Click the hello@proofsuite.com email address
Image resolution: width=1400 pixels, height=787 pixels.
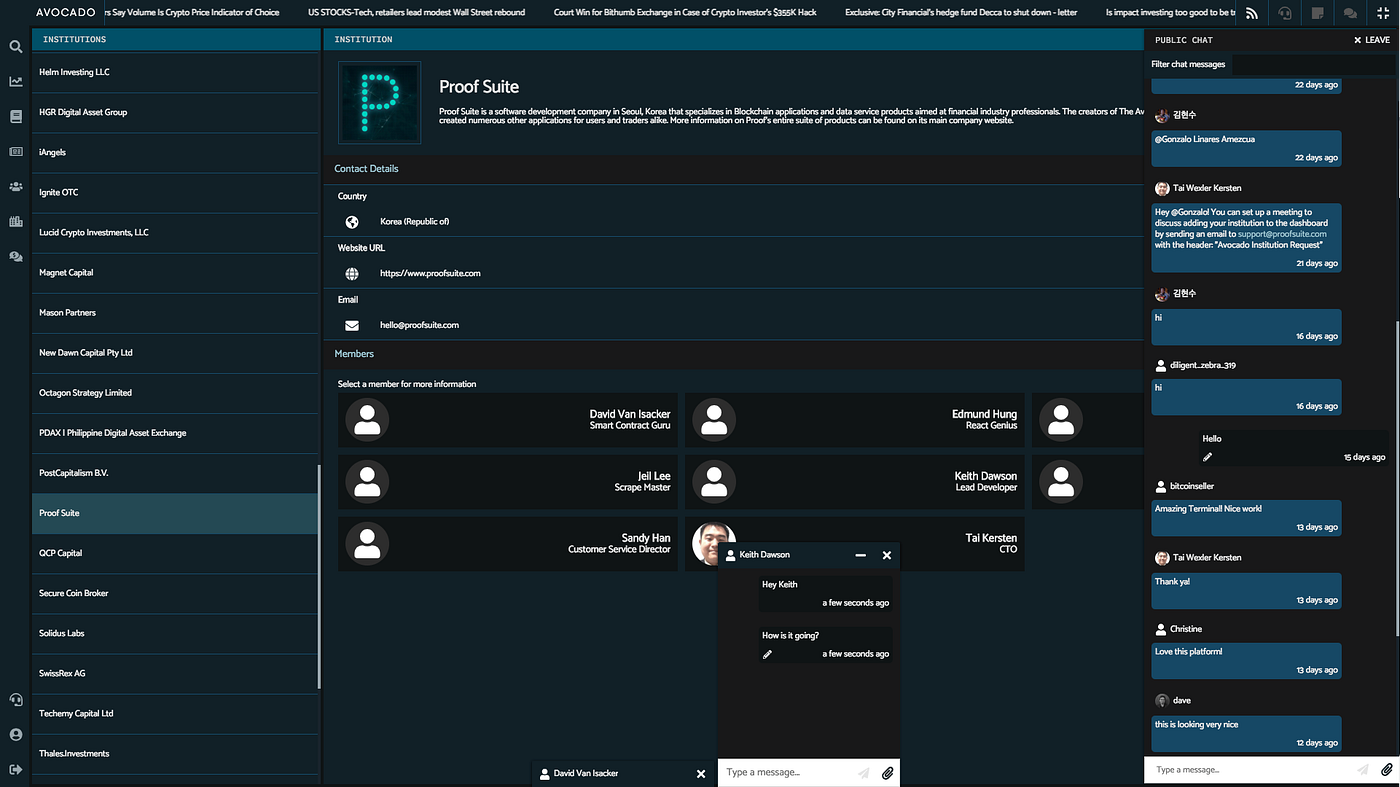tap(420, 326)
